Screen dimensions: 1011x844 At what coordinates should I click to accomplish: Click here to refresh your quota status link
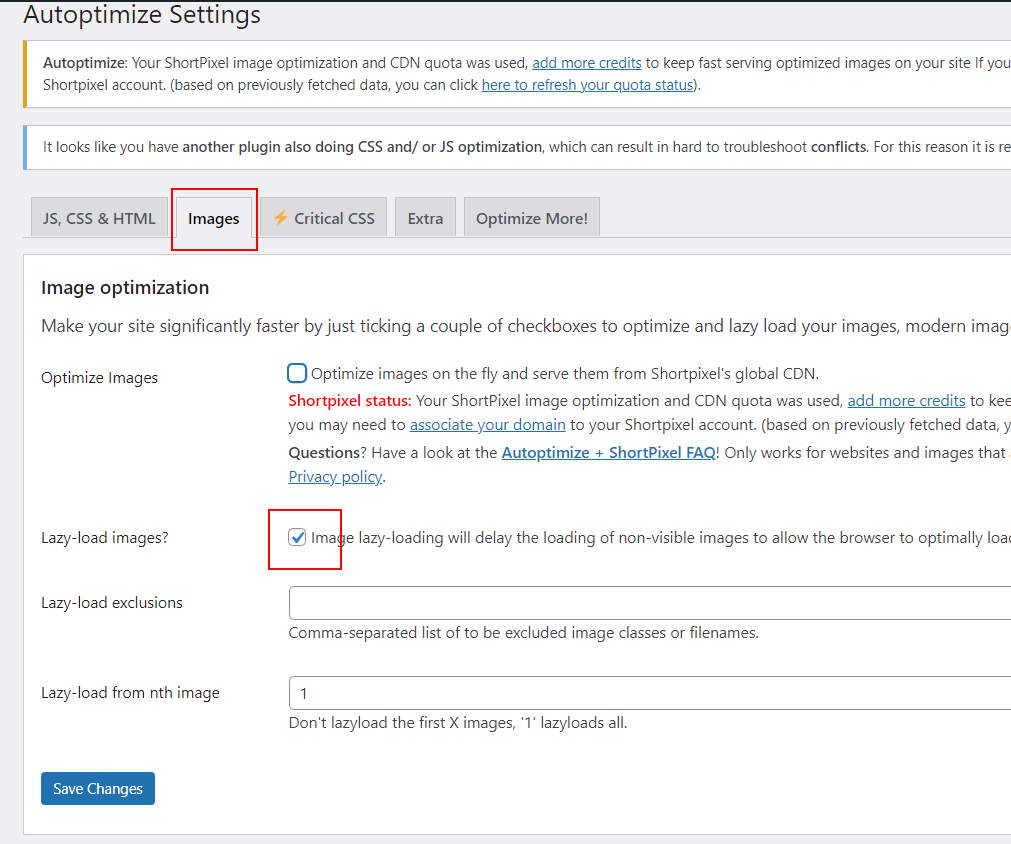coord(587,84)
